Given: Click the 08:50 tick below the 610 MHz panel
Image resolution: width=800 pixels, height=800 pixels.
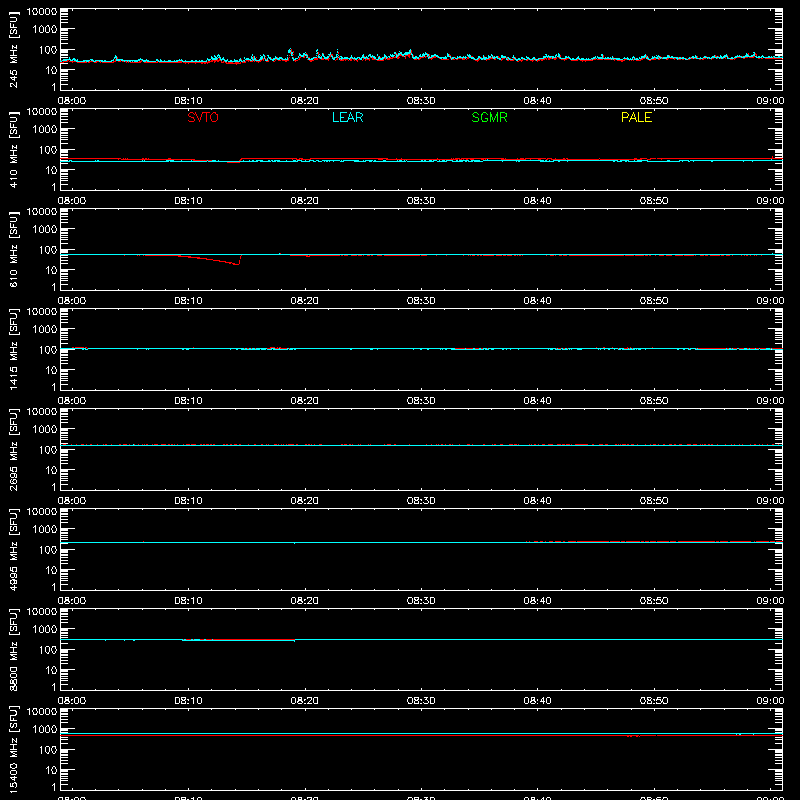Looking at the screenshot, I should point(654,301).
